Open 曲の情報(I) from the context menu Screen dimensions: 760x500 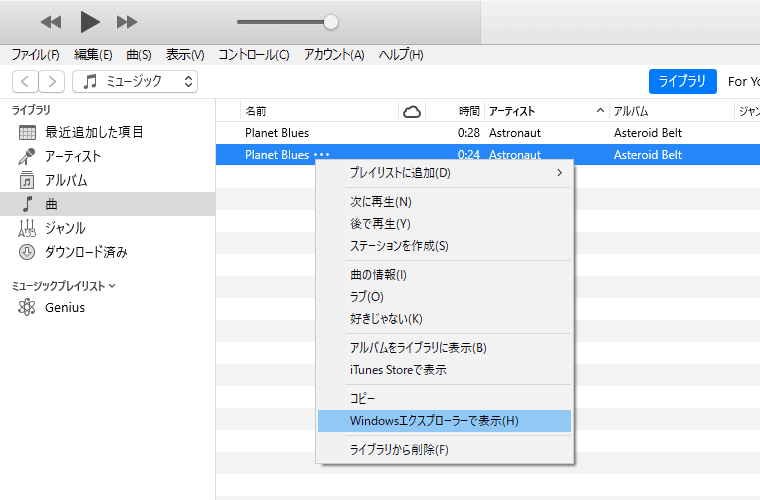coord(444,275)
